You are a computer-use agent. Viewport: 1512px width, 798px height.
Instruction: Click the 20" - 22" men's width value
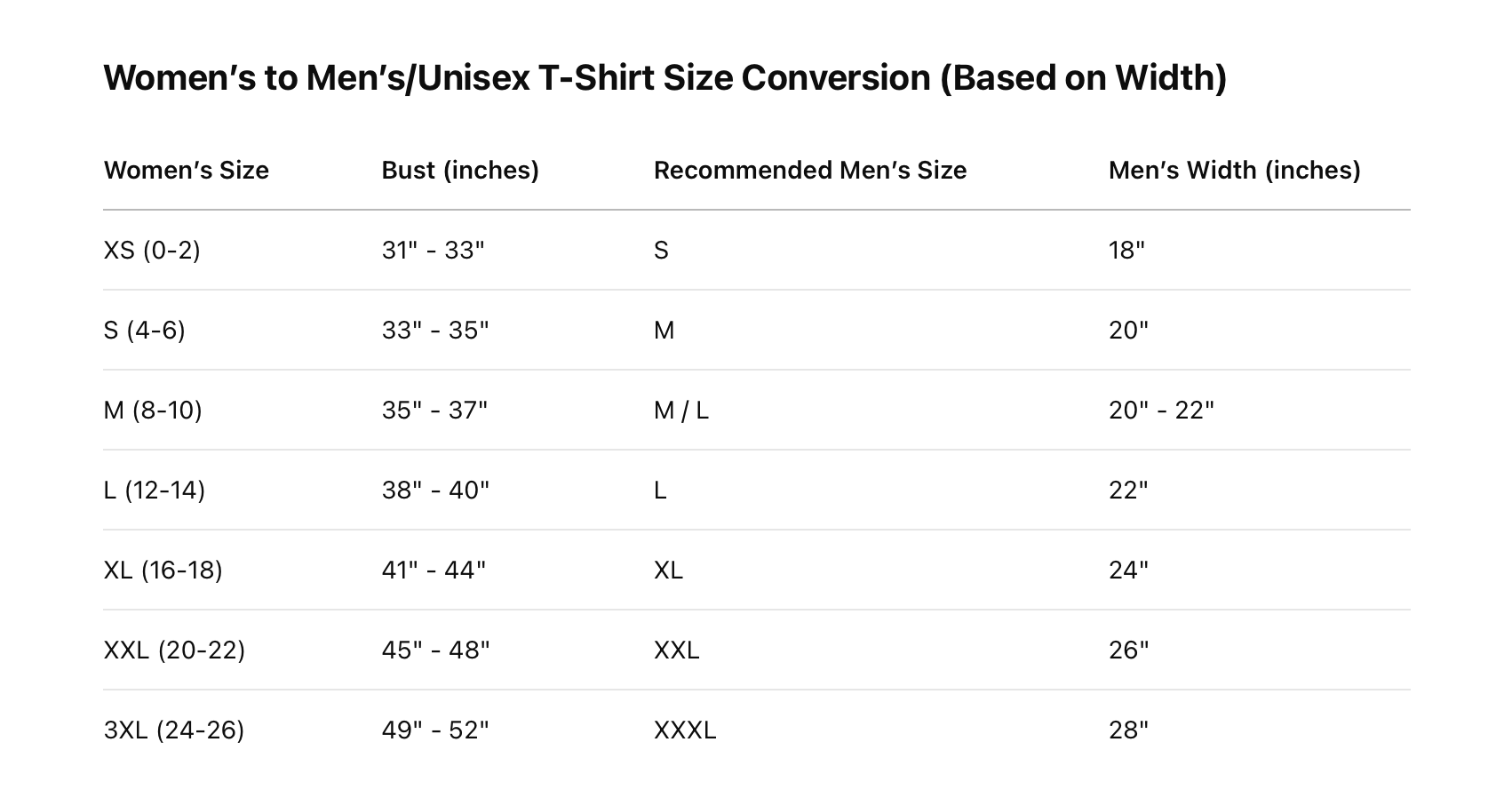pyautogui.click(x=1161, y=411)
